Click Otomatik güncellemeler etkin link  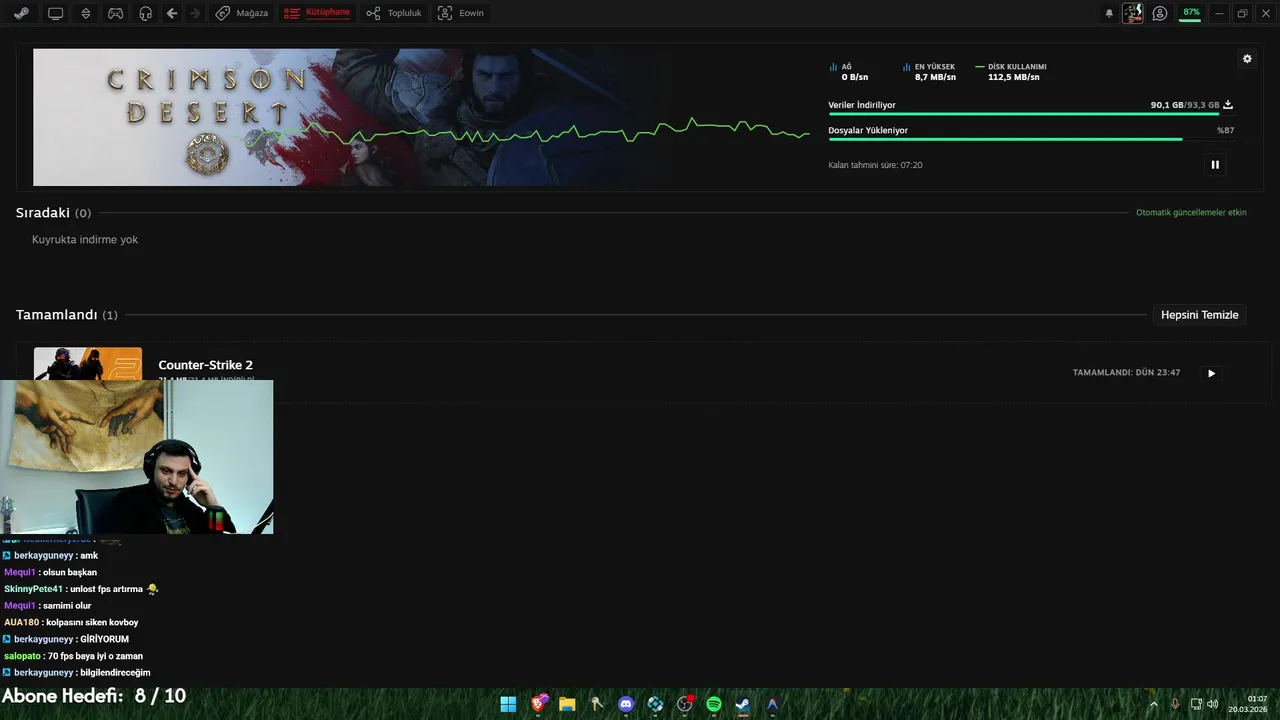point(1191,213)
